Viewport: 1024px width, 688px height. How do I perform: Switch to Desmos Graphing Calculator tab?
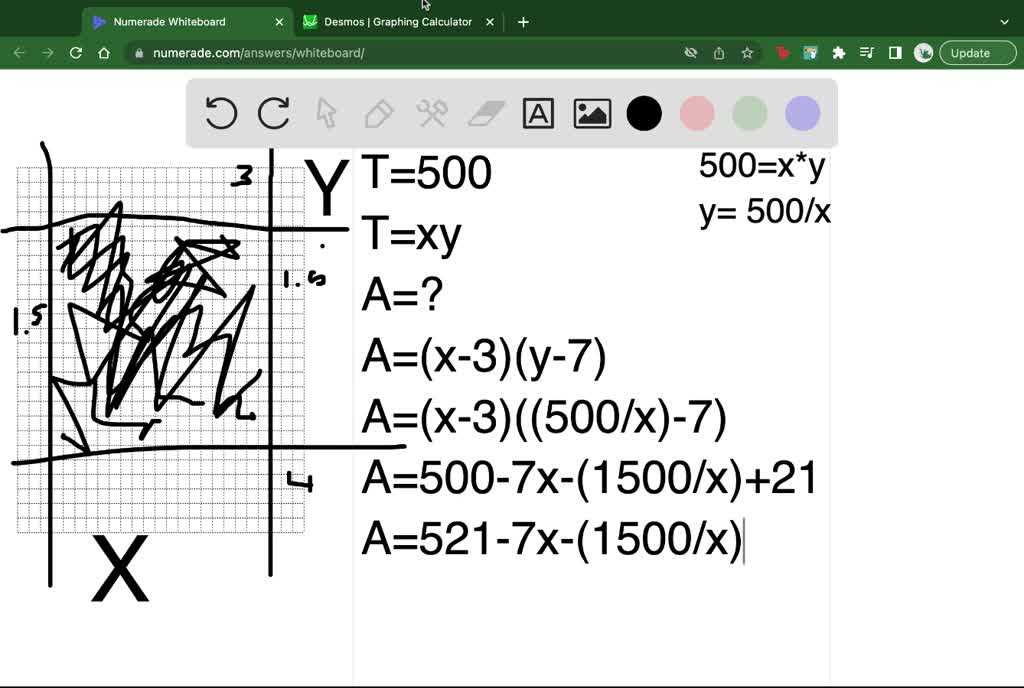click(x=397, y=22)
